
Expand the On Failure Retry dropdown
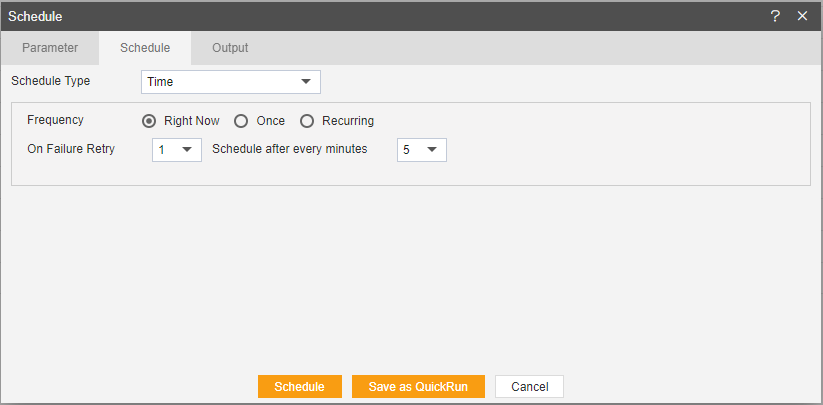pos(177,150)
